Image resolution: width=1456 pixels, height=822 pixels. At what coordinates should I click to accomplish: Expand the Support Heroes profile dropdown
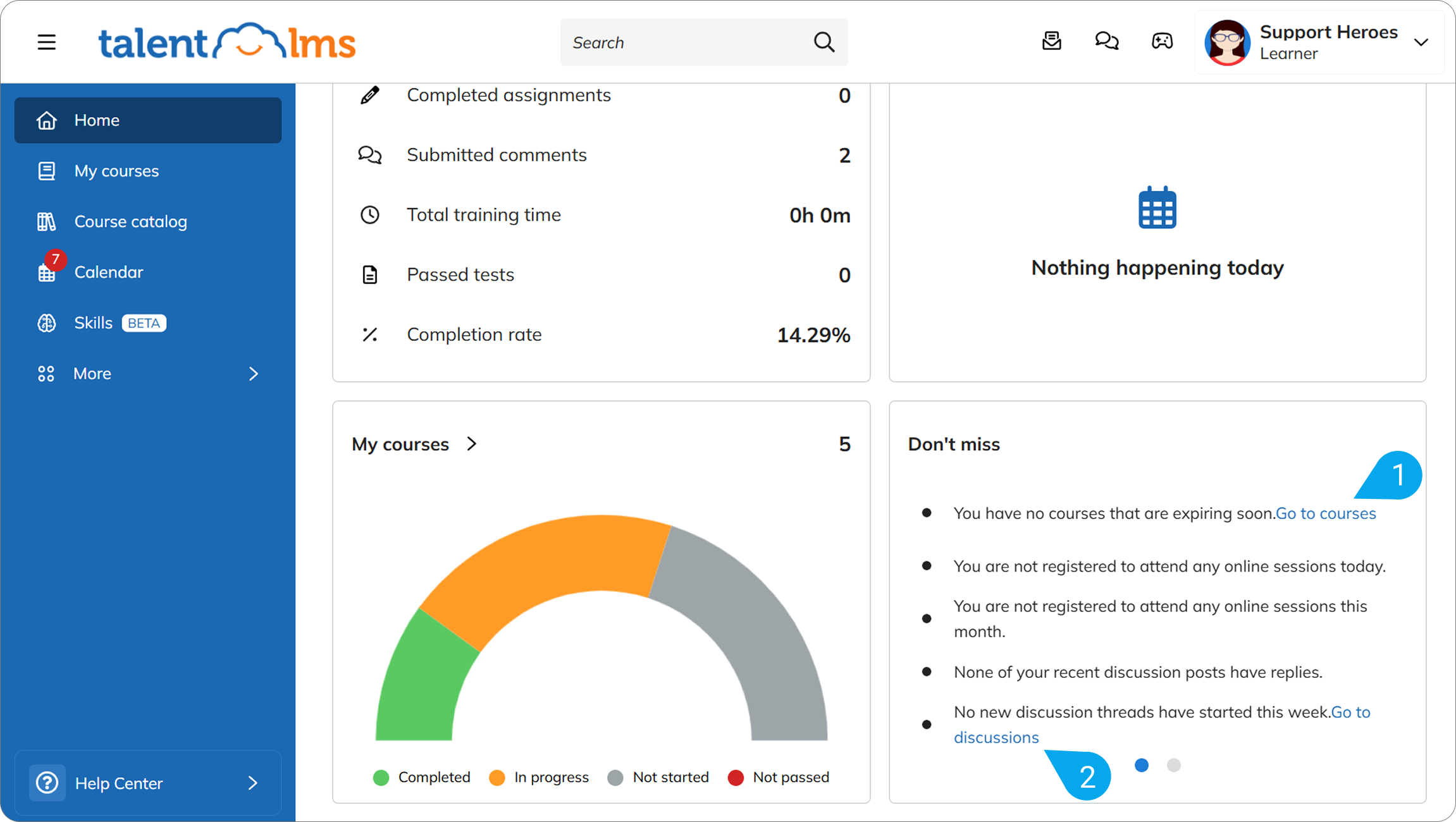(x=1421, y=42)
